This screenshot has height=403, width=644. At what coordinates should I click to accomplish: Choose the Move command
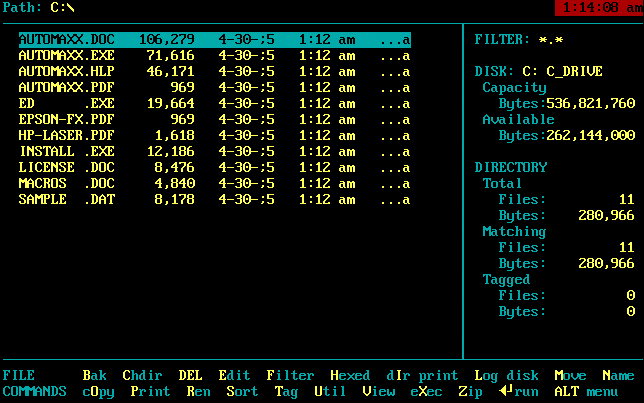570,375
